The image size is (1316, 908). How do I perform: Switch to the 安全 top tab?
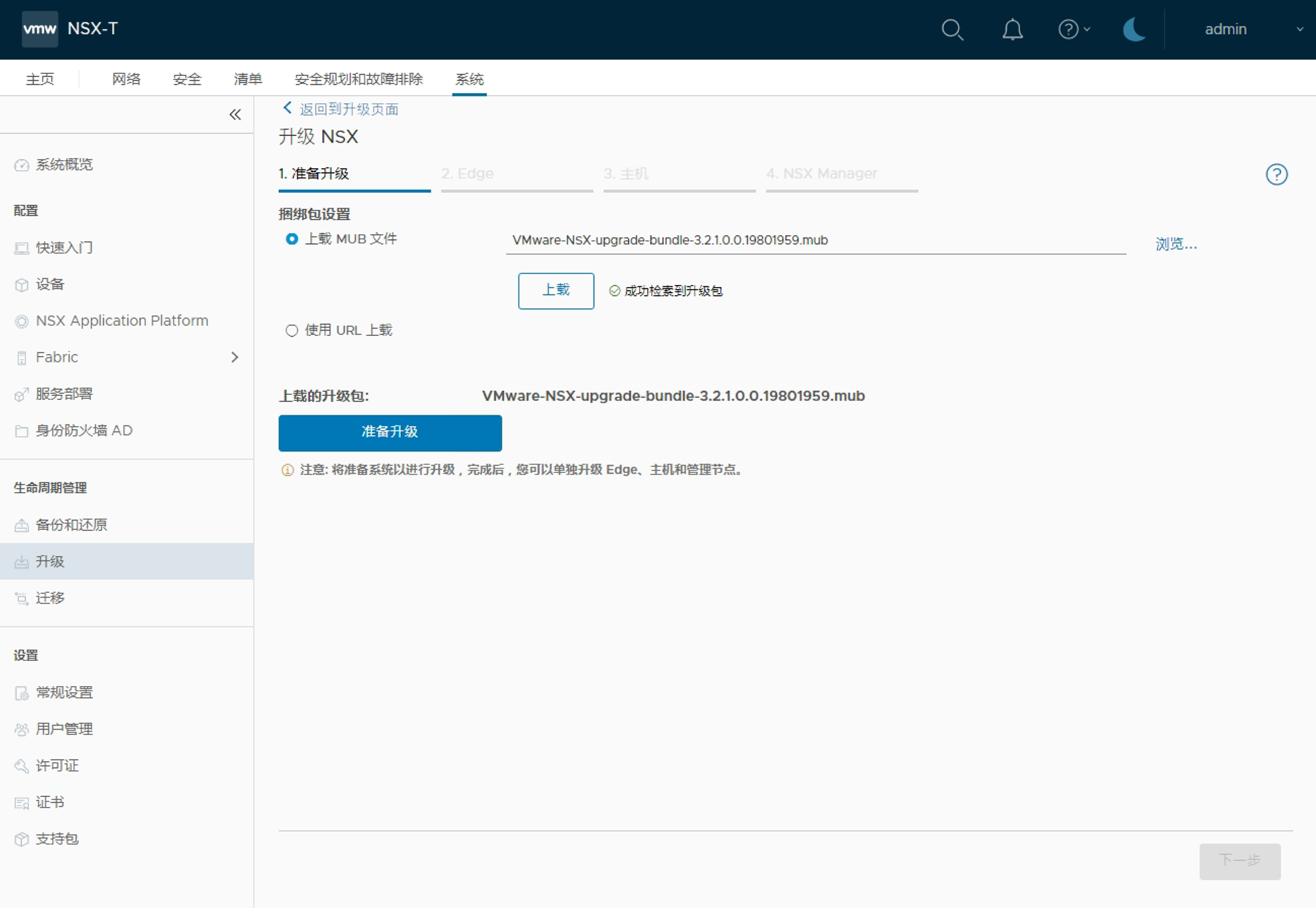point(187,79)
